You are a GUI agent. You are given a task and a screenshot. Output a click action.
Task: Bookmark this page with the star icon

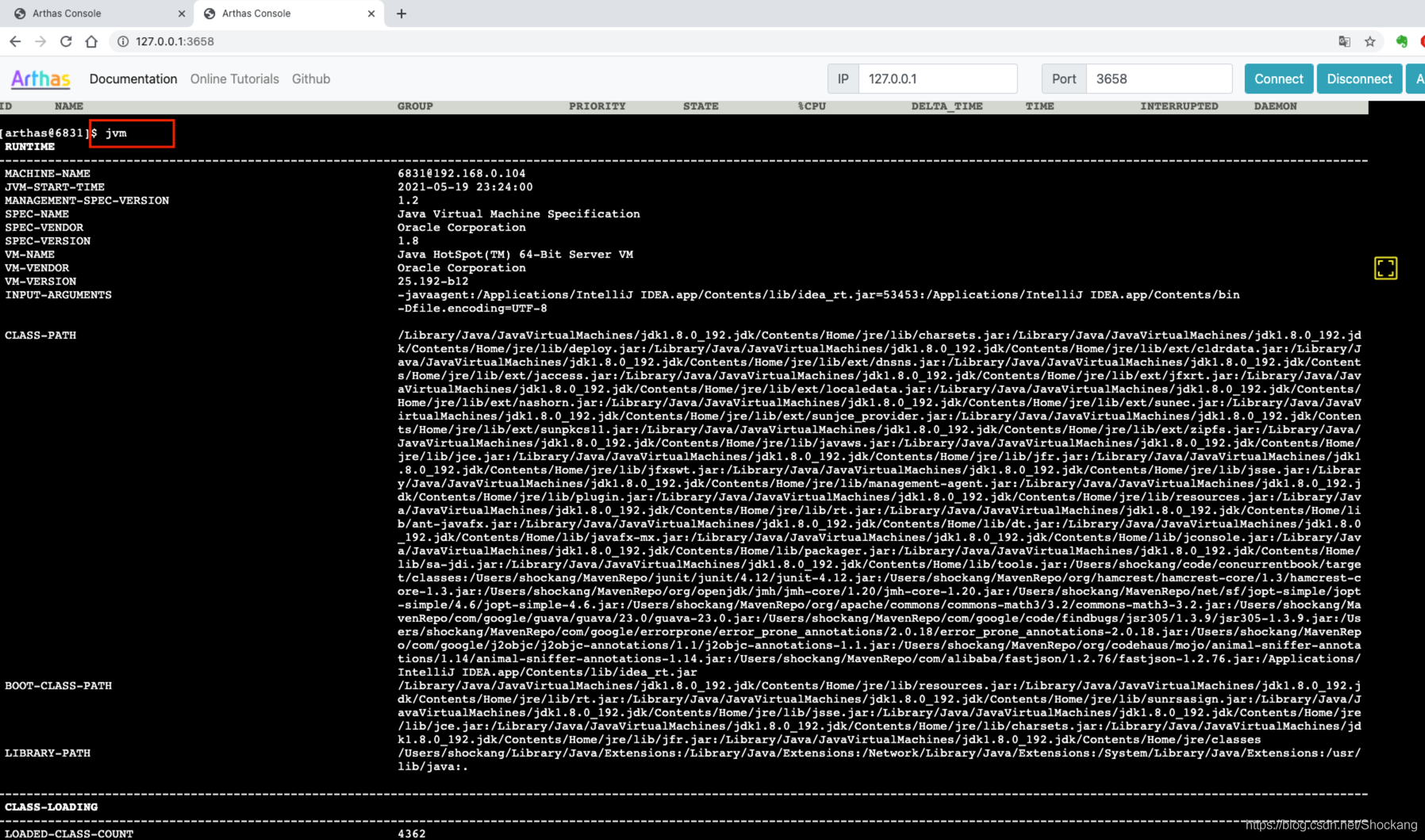(x=1369, y=41)
